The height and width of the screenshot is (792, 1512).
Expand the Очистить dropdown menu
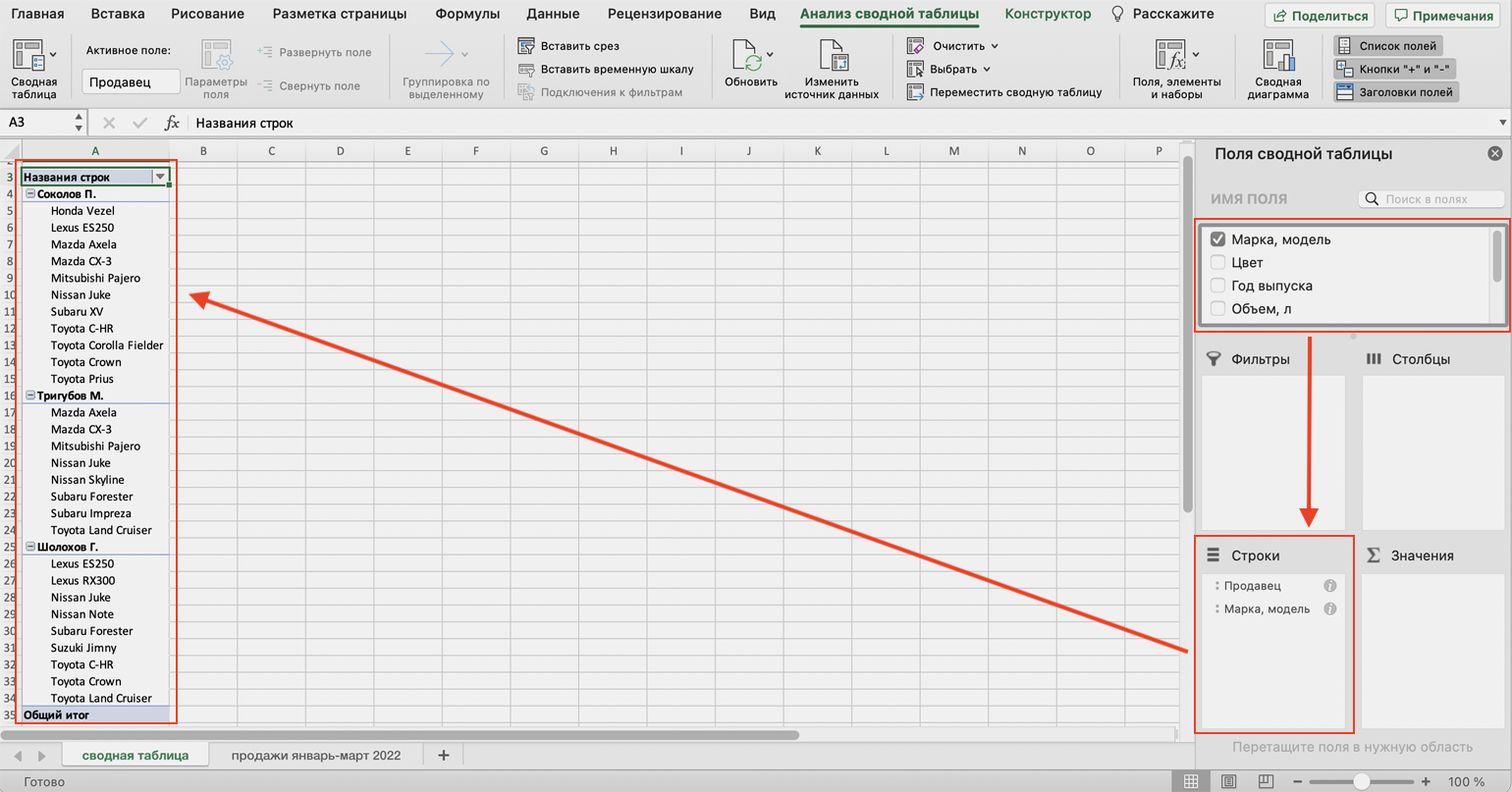coord(994,46)
